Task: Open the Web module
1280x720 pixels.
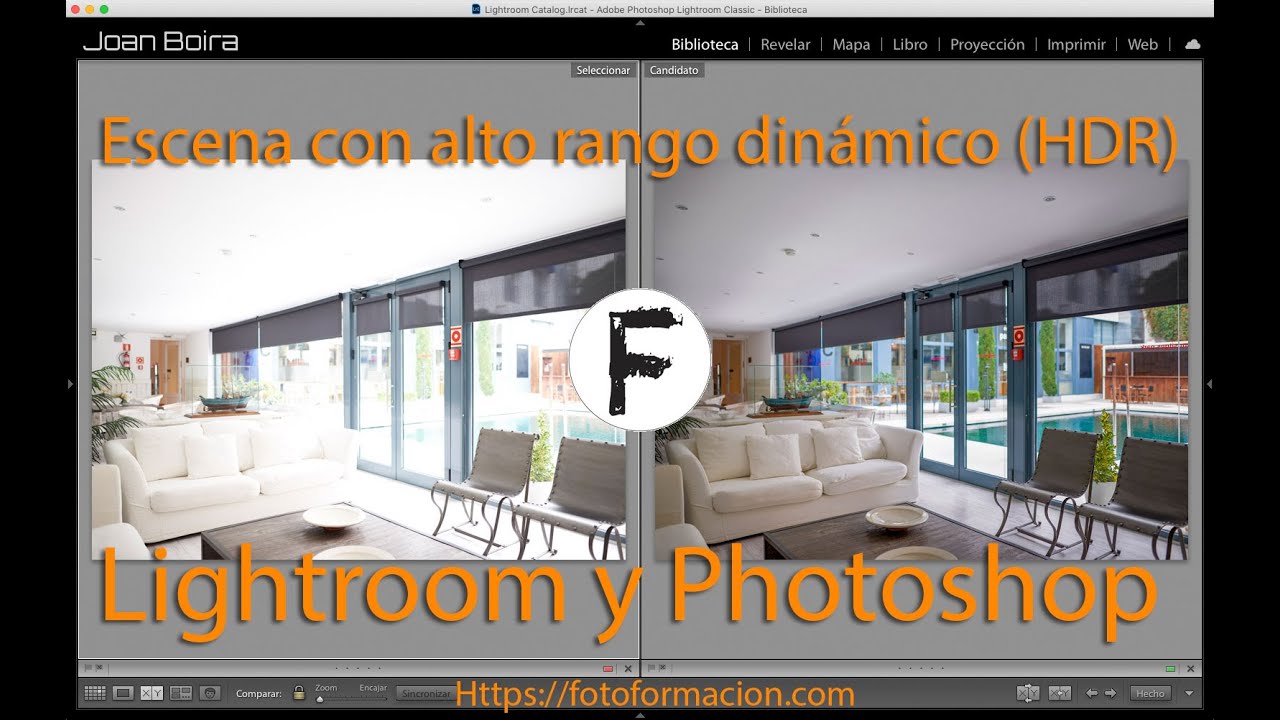Action: point(1143,44)
